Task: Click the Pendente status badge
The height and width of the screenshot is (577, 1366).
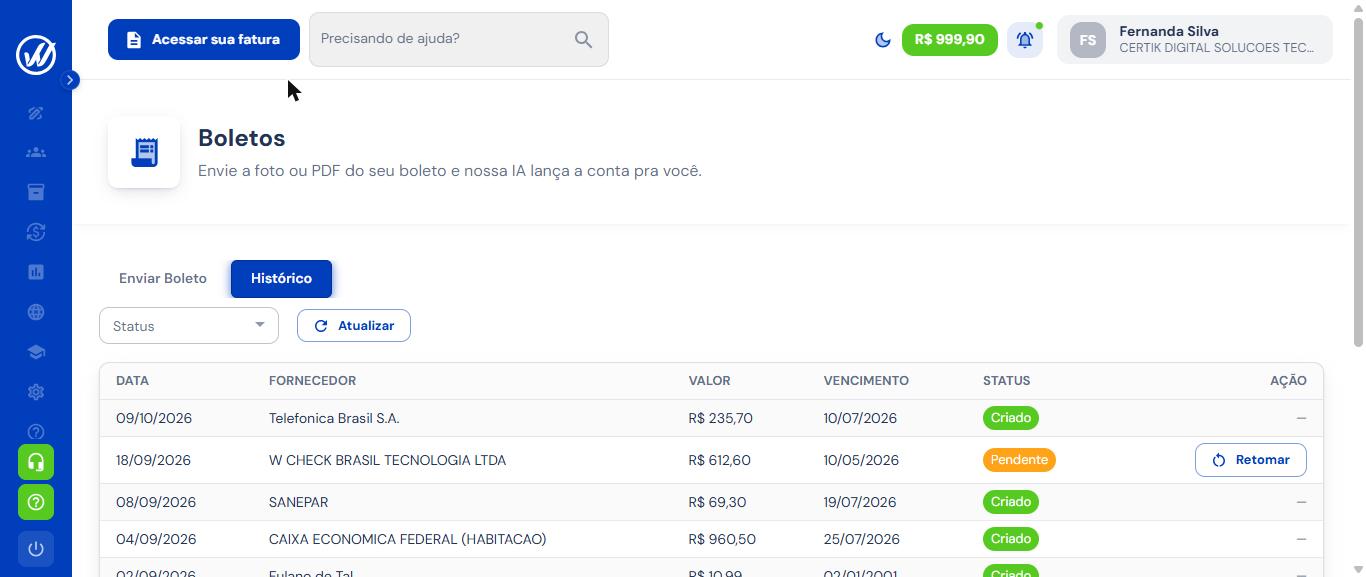Action: 1019,460
